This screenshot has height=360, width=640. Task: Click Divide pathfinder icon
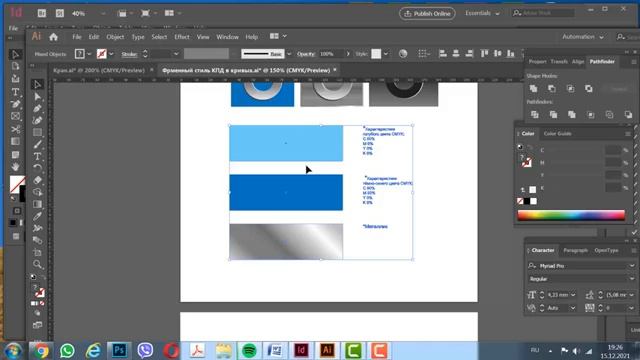point(534,115)
